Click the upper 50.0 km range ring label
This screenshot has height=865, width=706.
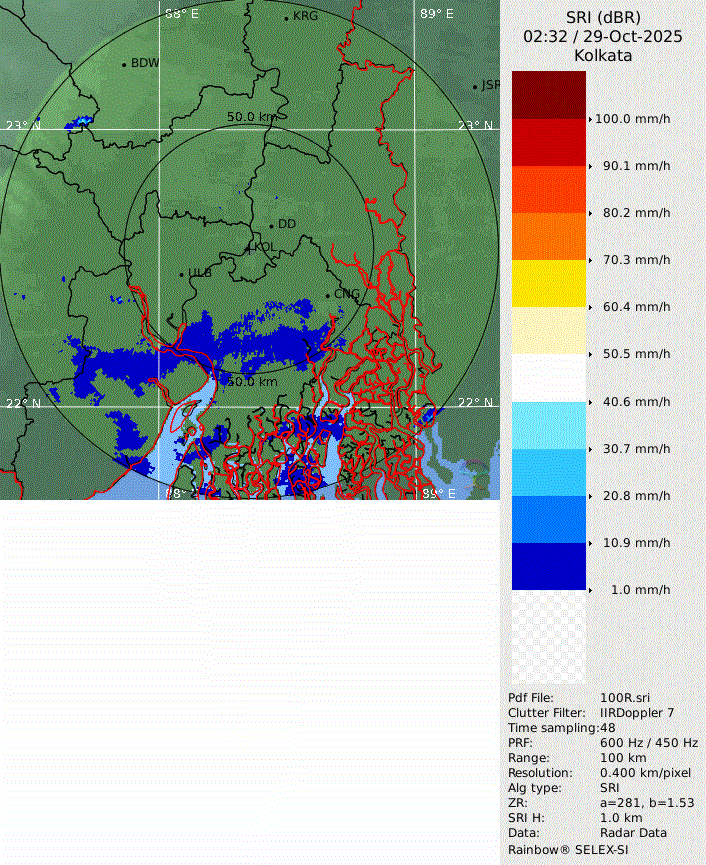[251, 117]
